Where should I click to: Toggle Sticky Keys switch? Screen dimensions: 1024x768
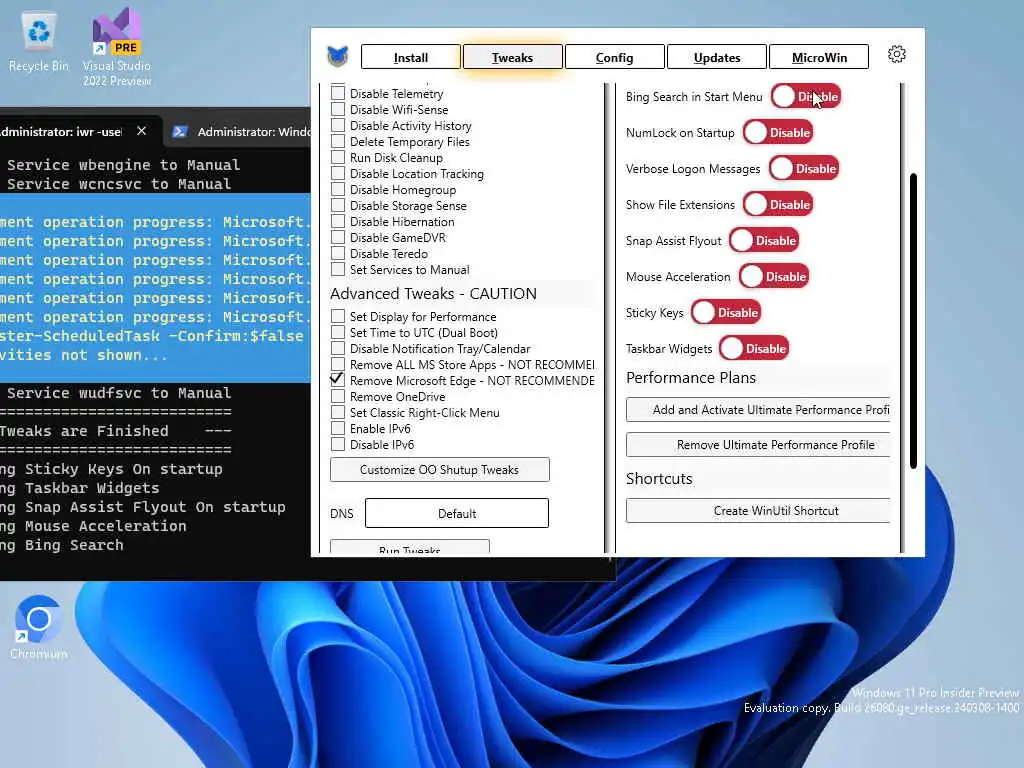pyautogui.click(x=726, y=312)
